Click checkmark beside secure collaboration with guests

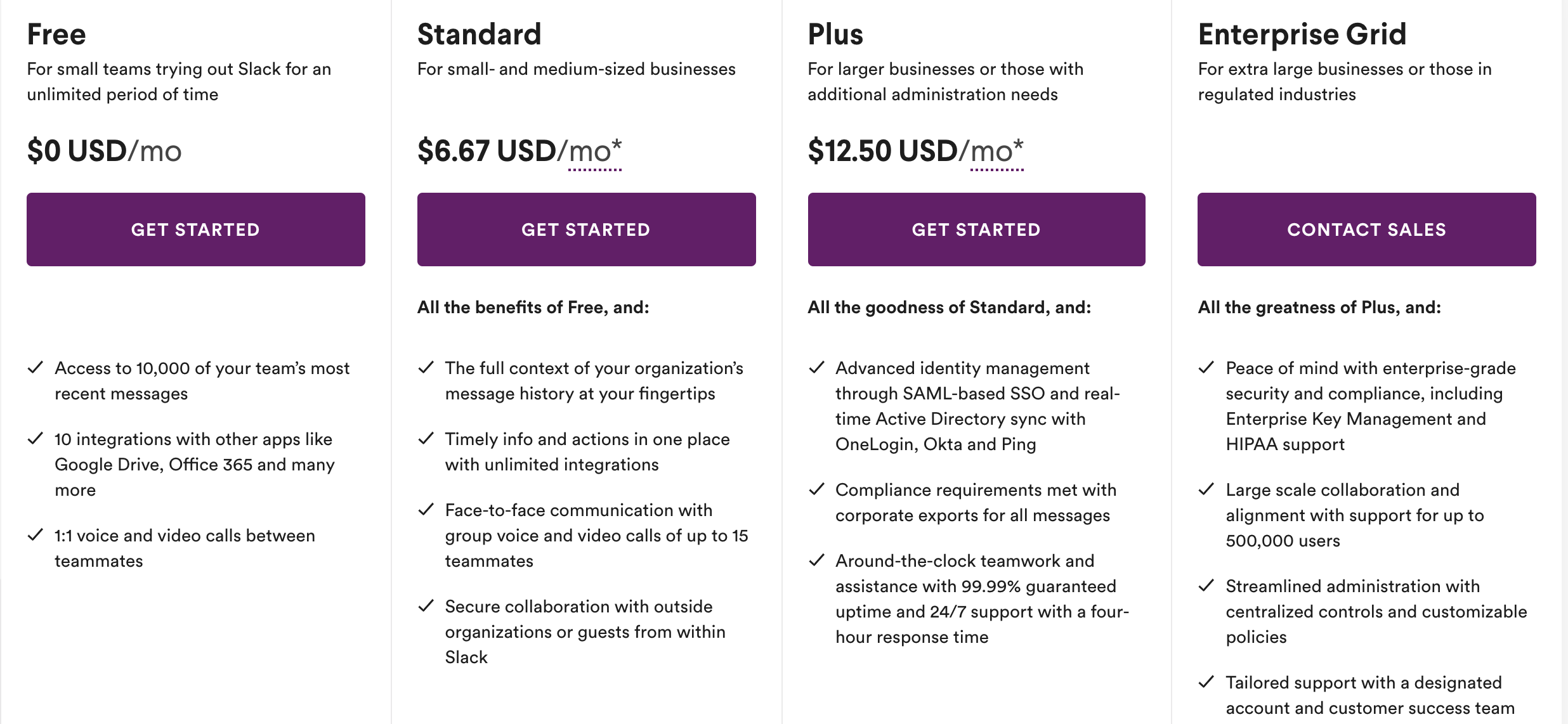[426, 605]
